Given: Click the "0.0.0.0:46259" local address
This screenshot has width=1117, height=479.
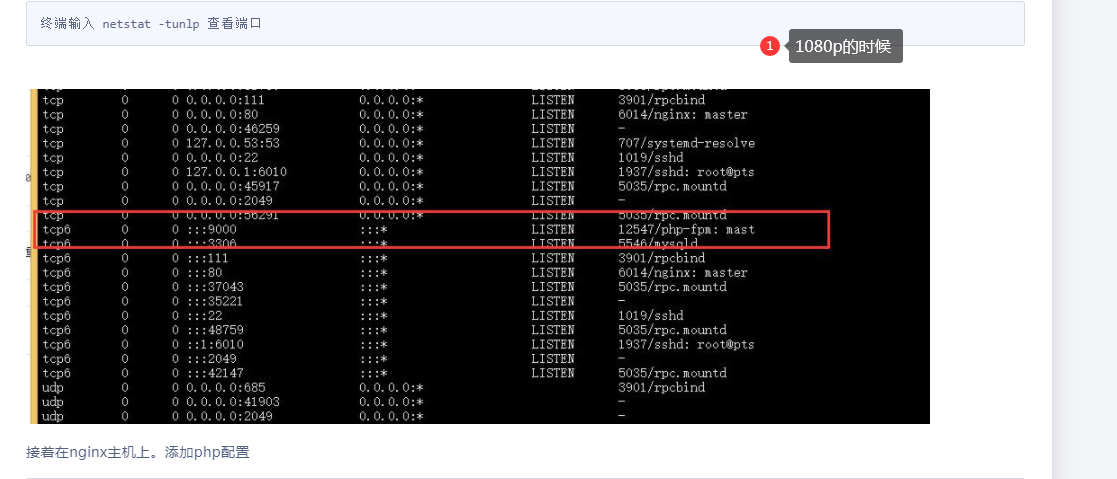Looking at the screenshot, I should click(233, 129).
